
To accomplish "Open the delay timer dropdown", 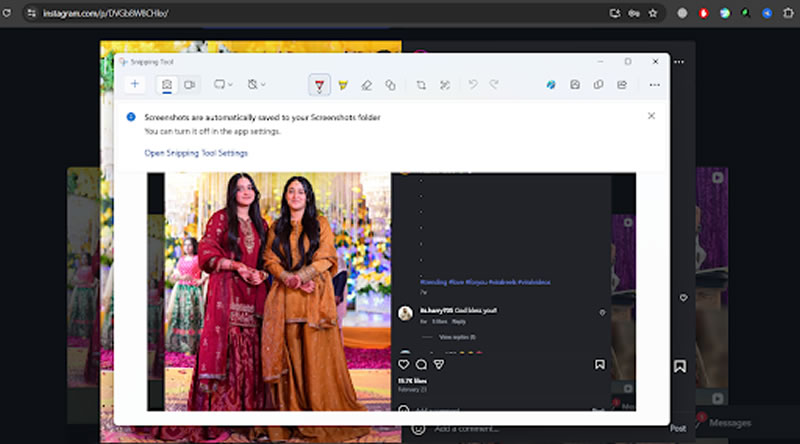I will pos(257,85).
